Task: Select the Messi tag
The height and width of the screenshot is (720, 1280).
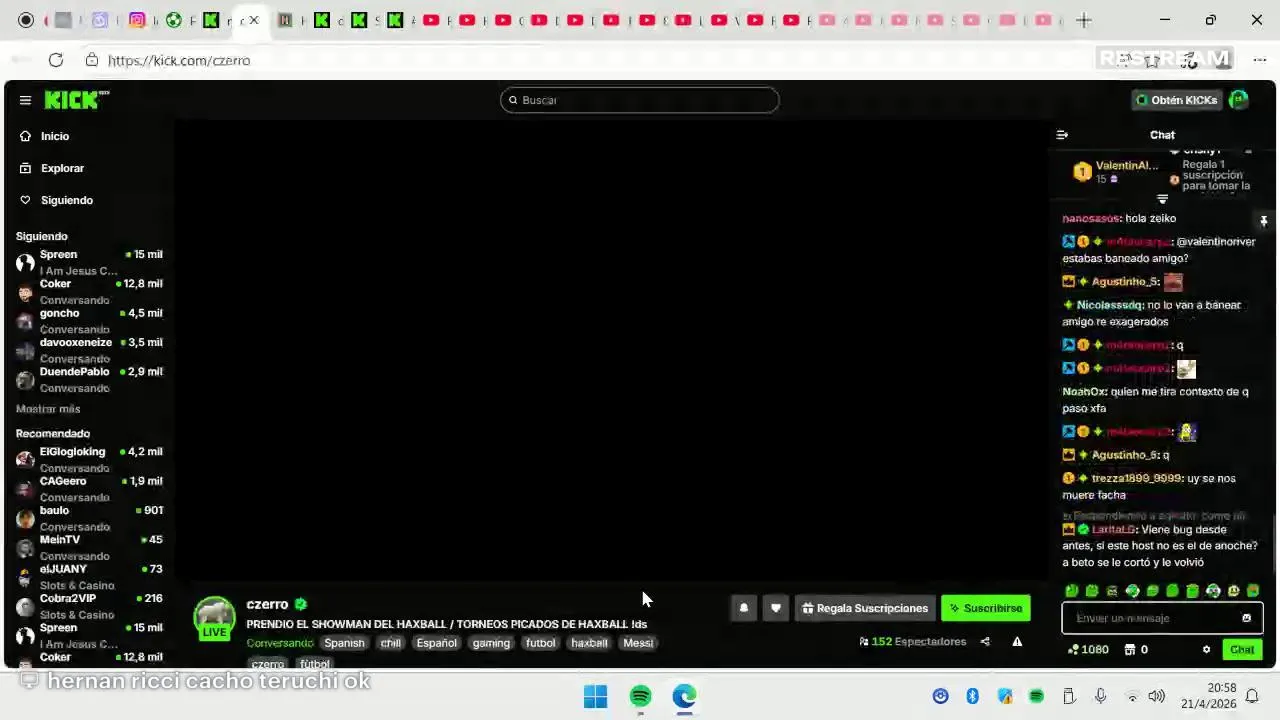Action: 638,643
